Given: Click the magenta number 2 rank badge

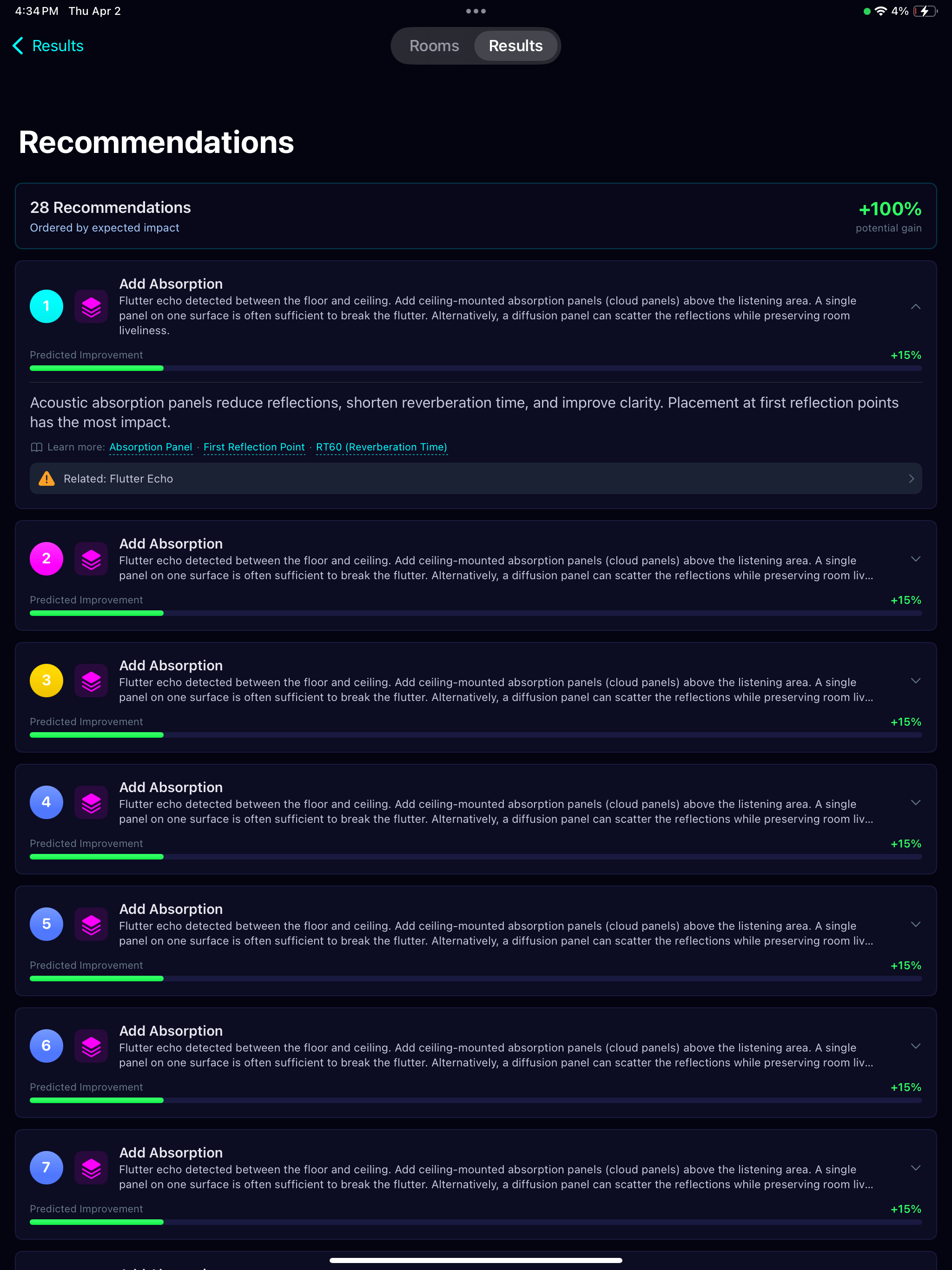Looking at the screenshot, I should [x=46, y=559].
